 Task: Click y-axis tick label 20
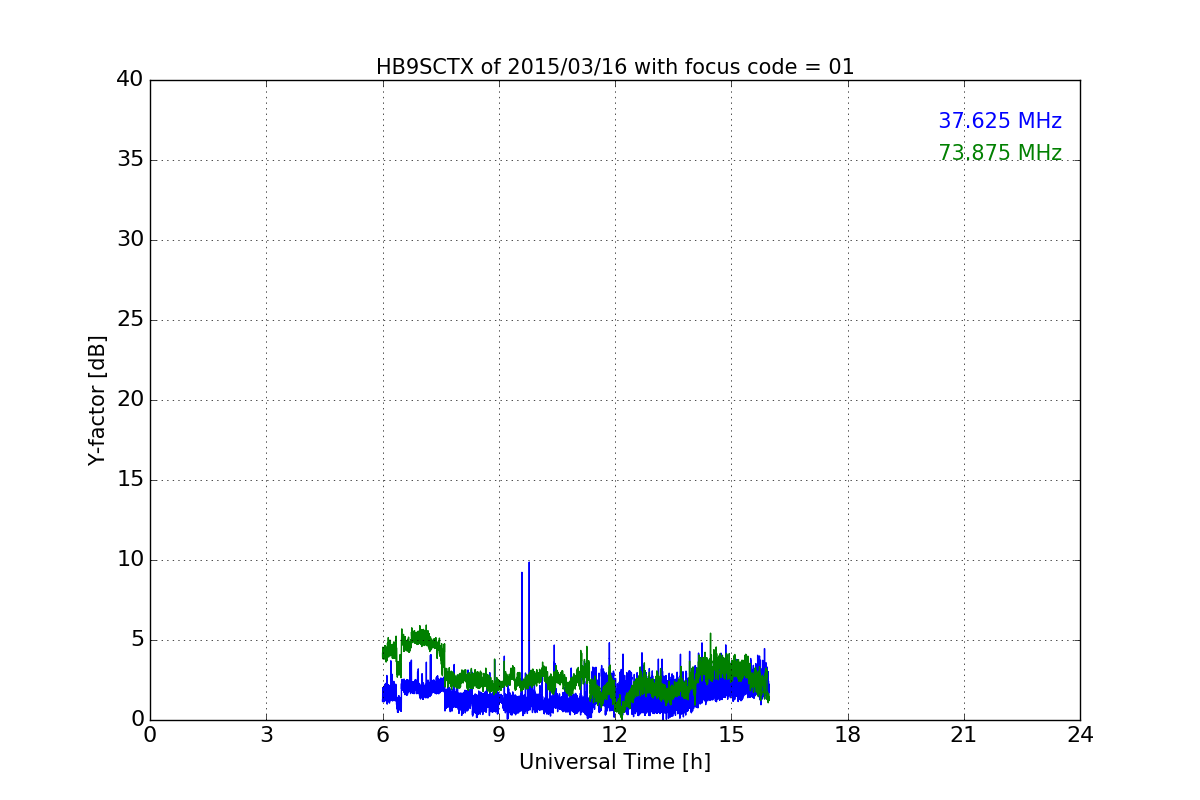point(129,400)
